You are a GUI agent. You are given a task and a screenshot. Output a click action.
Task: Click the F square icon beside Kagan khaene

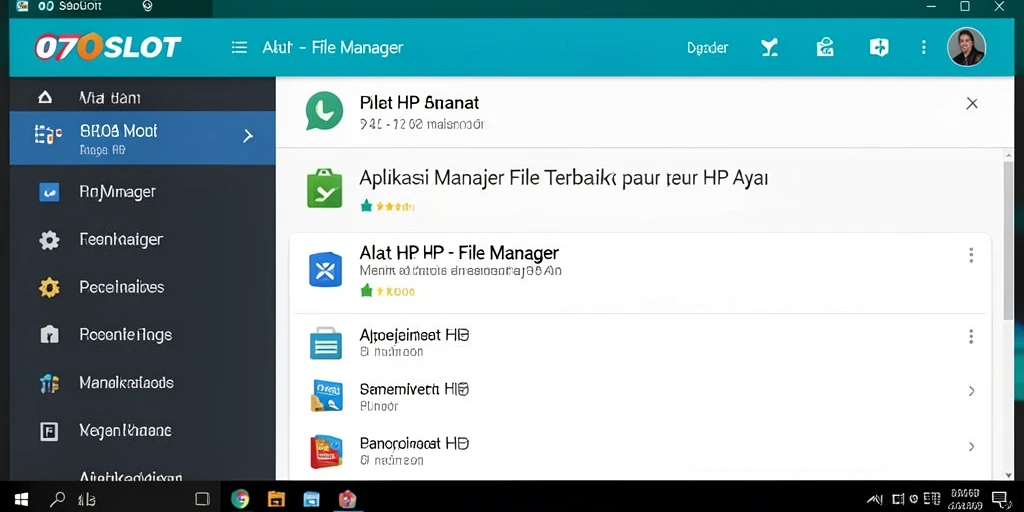[49, 431]
